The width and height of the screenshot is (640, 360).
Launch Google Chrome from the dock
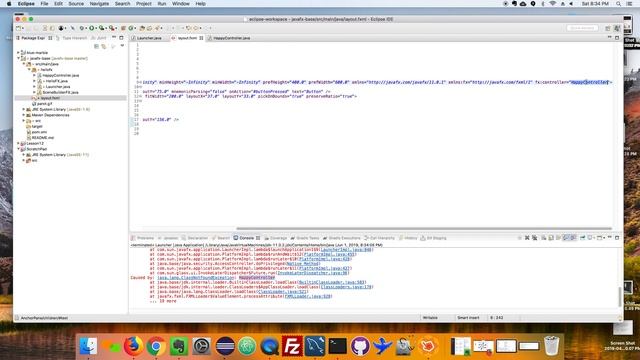click(156, 346)
